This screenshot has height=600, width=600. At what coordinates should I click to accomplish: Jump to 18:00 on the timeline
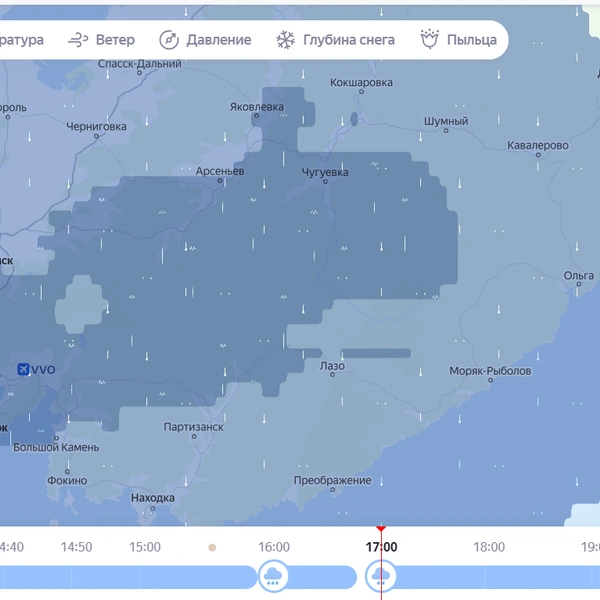pos(489,547)
